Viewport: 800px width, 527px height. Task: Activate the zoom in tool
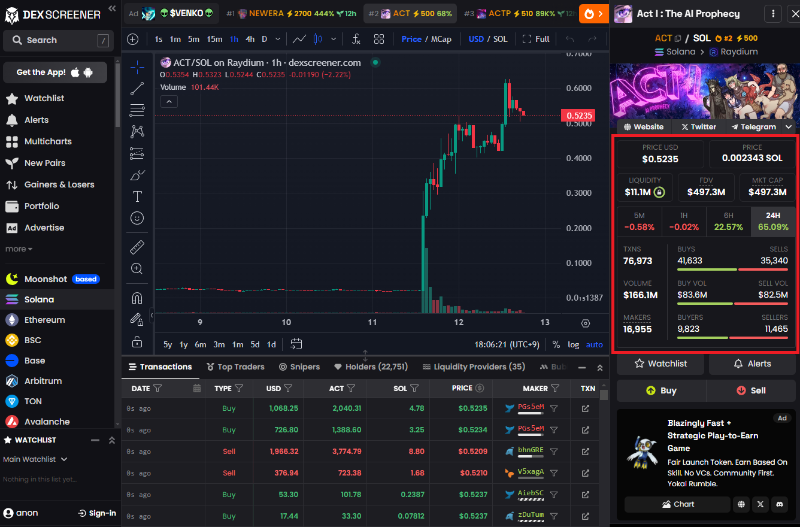[x=137, y=269]
